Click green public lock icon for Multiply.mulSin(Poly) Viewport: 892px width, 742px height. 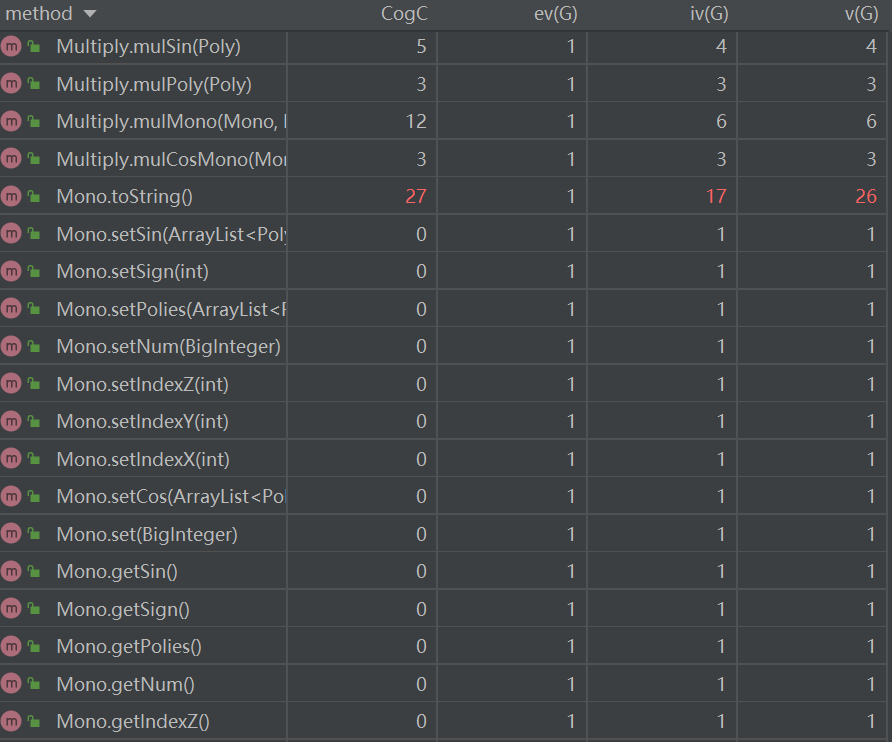(34, 46)
